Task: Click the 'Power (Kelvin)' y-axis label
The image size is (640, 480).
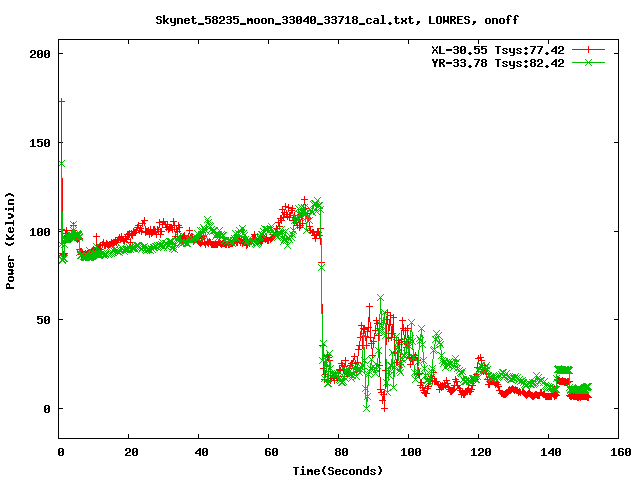Action: (10, 241)
